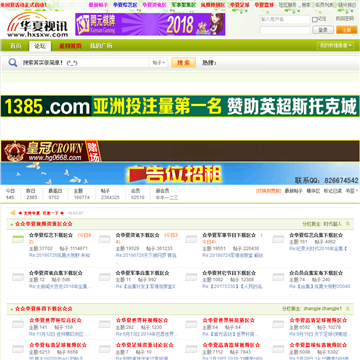Click the forum icon beside 华夏综艺合集下载区

pyautogui.click(x=278, y=239)
